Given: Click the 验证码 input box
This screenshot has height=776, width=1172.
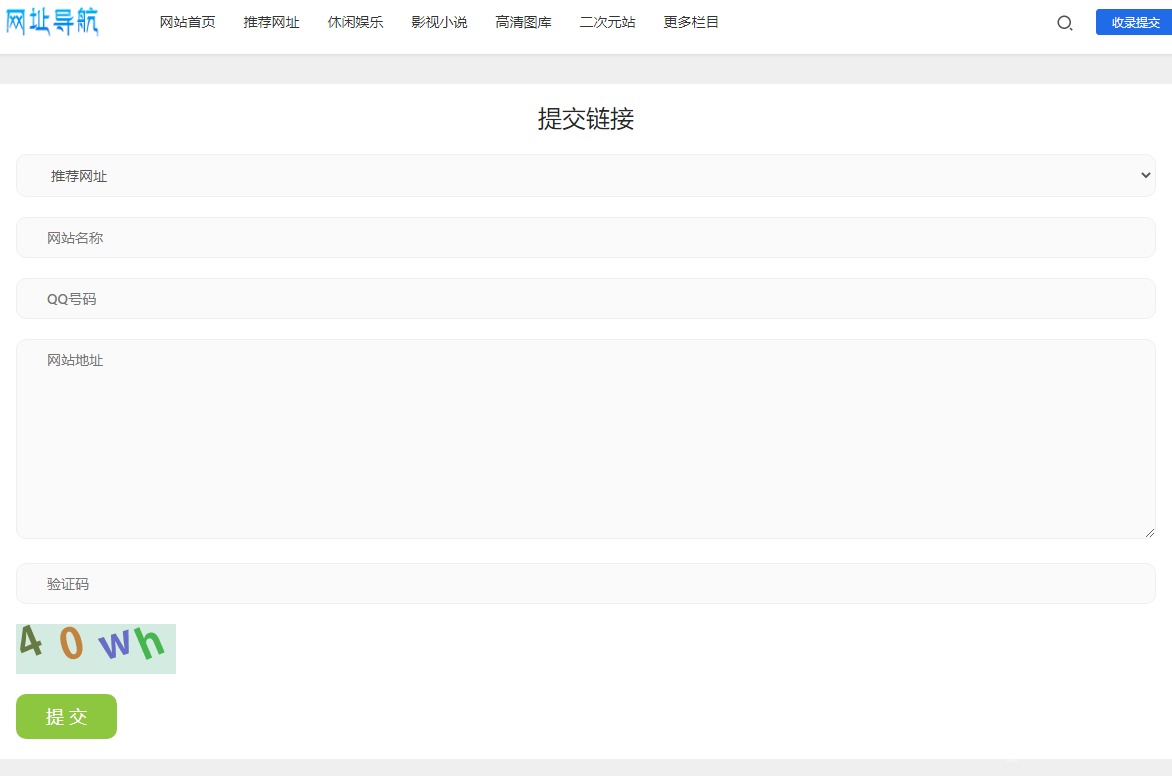Looking at the screenshot, I should tap(585, 584).
